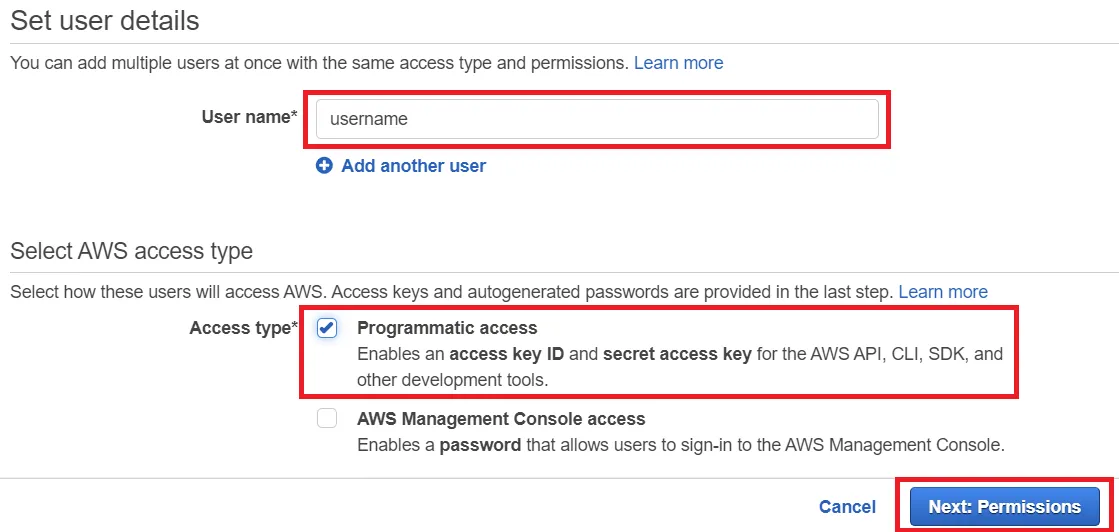Click the Select AWS access type heading
This screenshot has height=532, width=1119.
coord(132,251)
